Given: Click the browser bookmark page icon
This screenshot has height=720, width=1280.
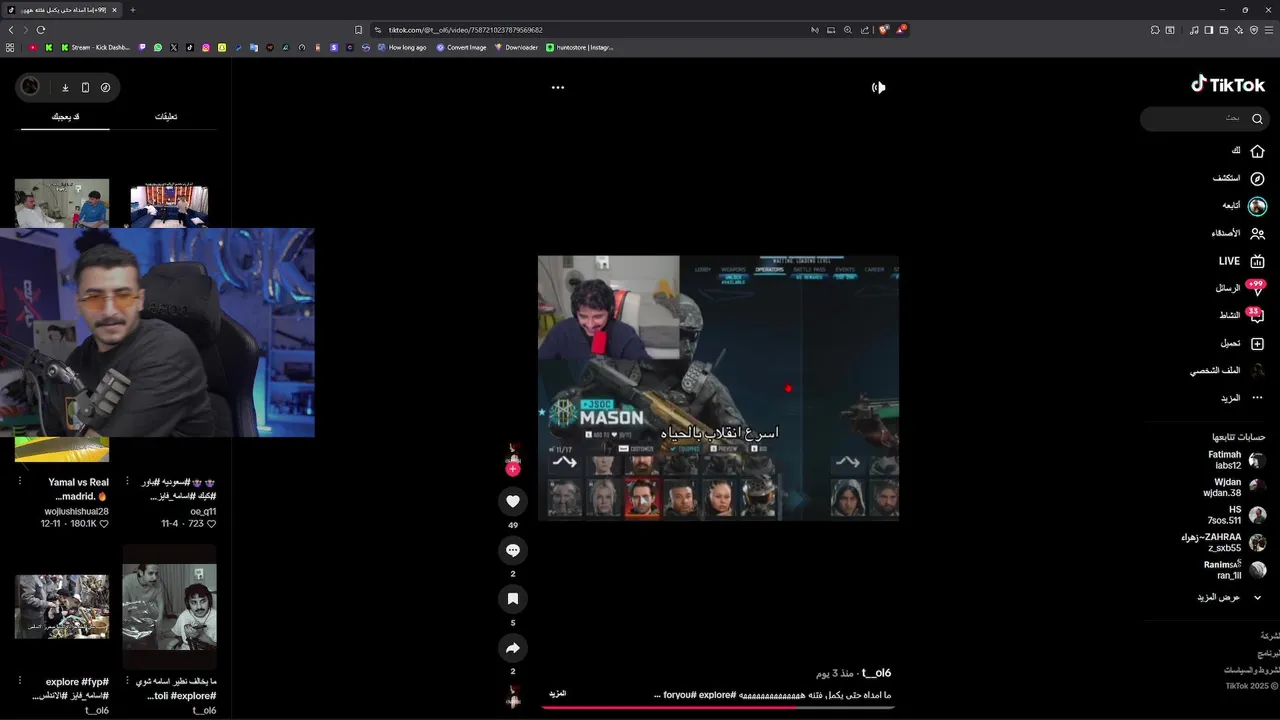Looking at the screenshot, I should pyautogui.click(x=358, y=30).
